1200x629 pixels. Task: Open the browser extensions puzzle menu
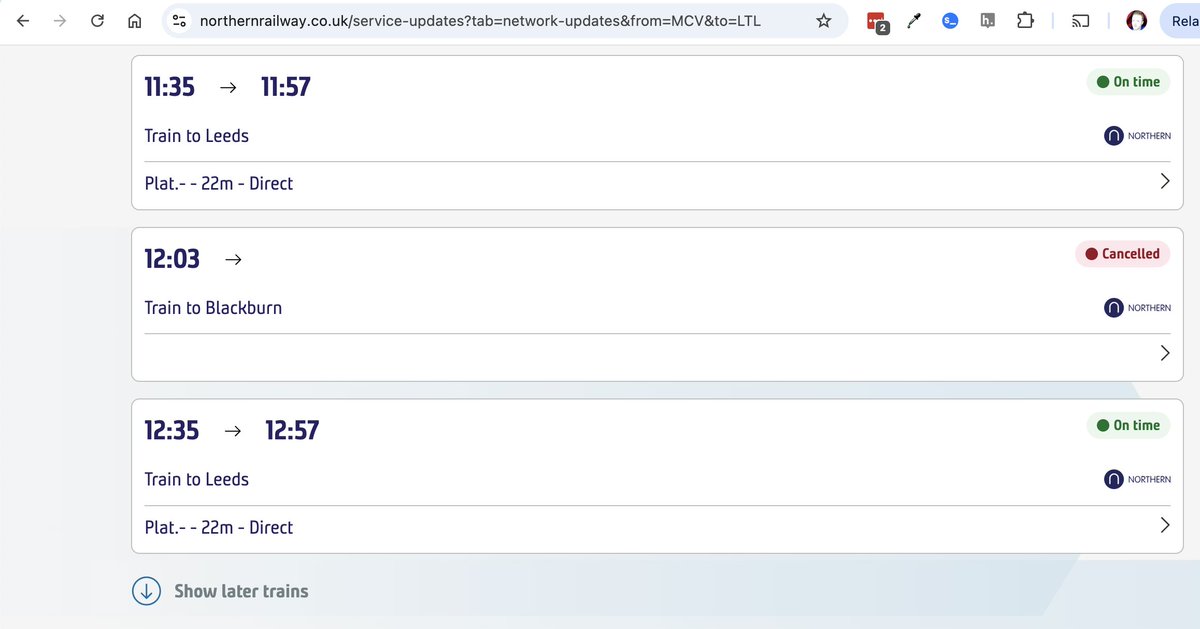(1025, 21)
